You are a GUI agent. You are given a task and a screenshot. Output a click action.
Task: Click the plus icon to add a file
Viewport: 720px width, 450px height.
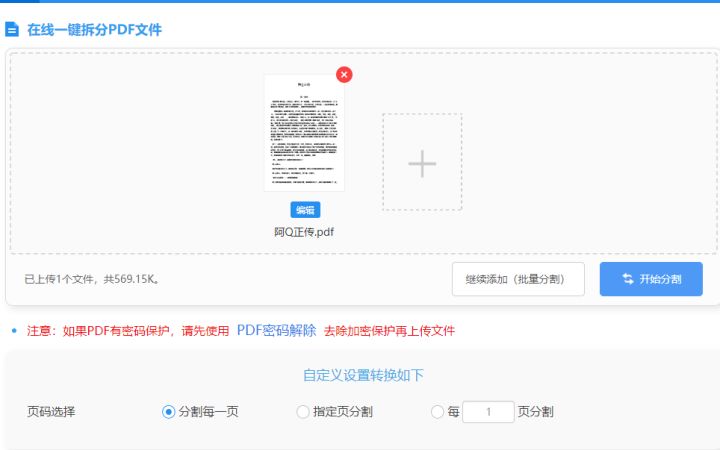[x=422, y=162]
